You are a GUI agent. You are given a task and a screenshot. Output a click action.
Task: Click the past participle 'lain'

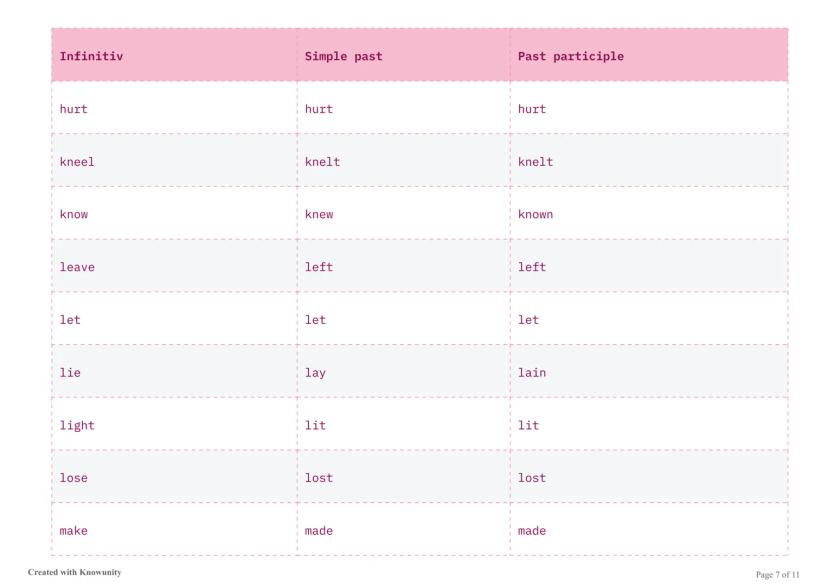click(x=532, y=373)
